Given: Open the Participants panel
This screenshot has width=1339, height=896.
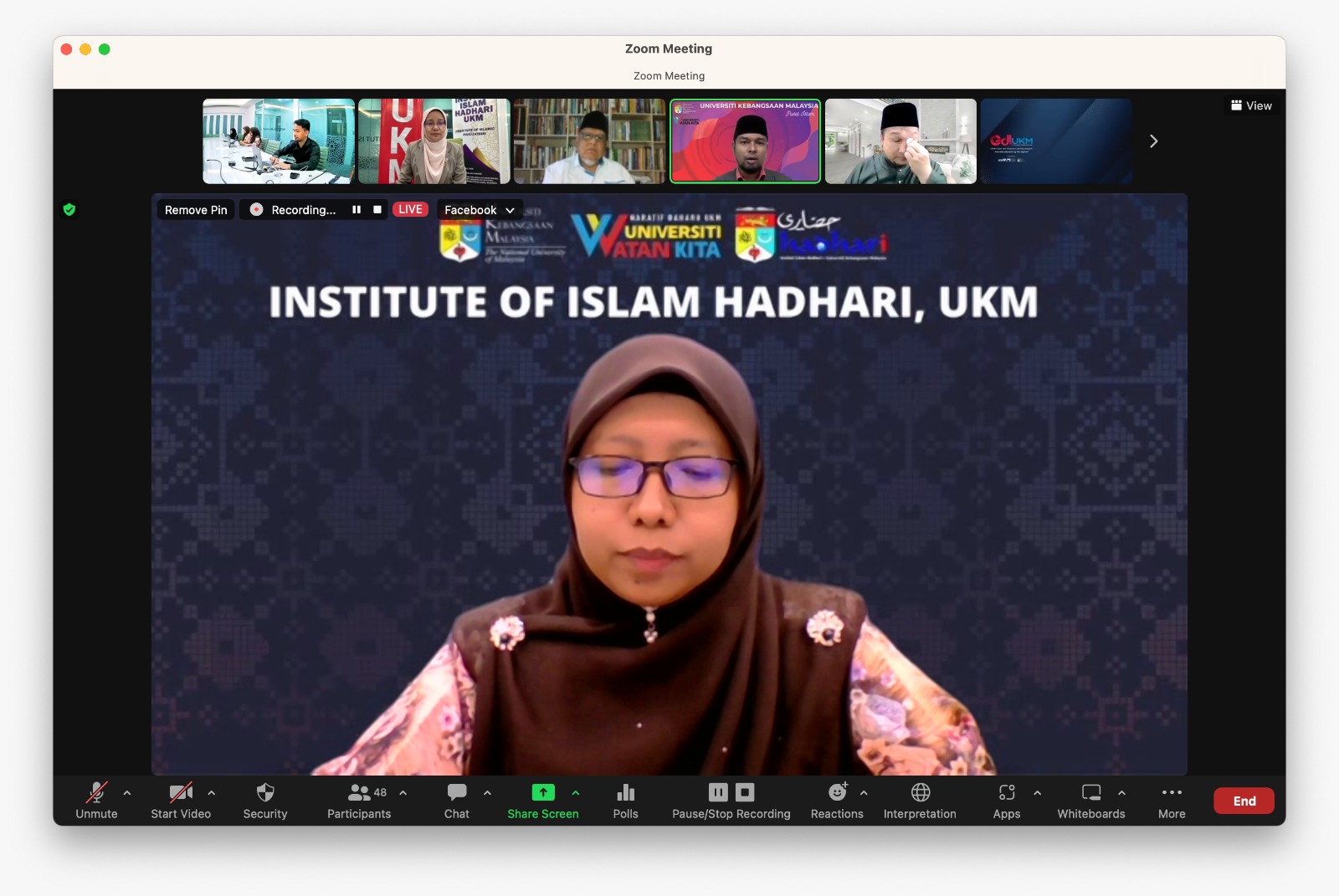Looking at the screenshot, I should (359, 793).
